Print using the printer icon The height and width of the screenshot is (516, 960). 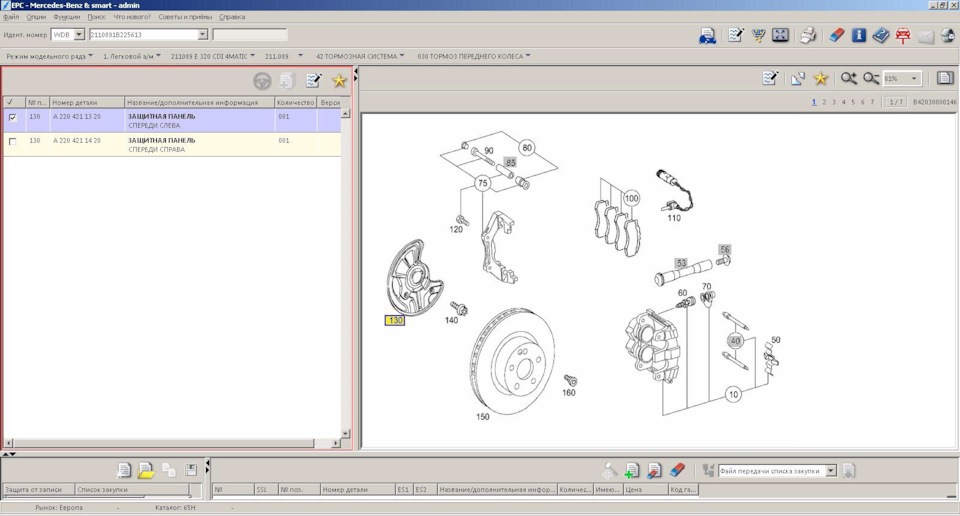coord(808,36)
